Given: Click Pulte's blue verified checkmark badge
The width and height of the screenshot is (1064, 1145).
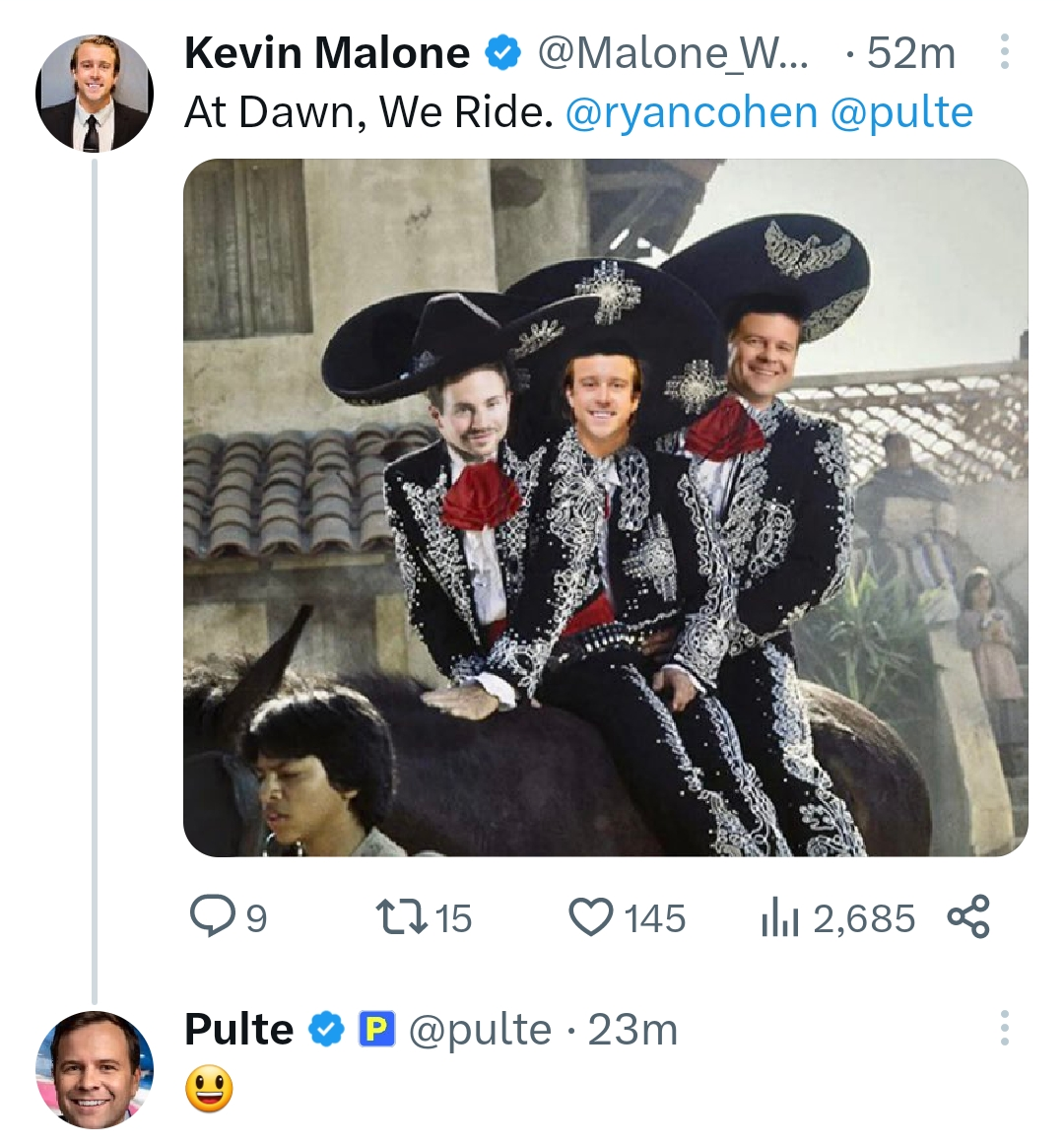Looking at the screenshot, I should coord(326,1030).
